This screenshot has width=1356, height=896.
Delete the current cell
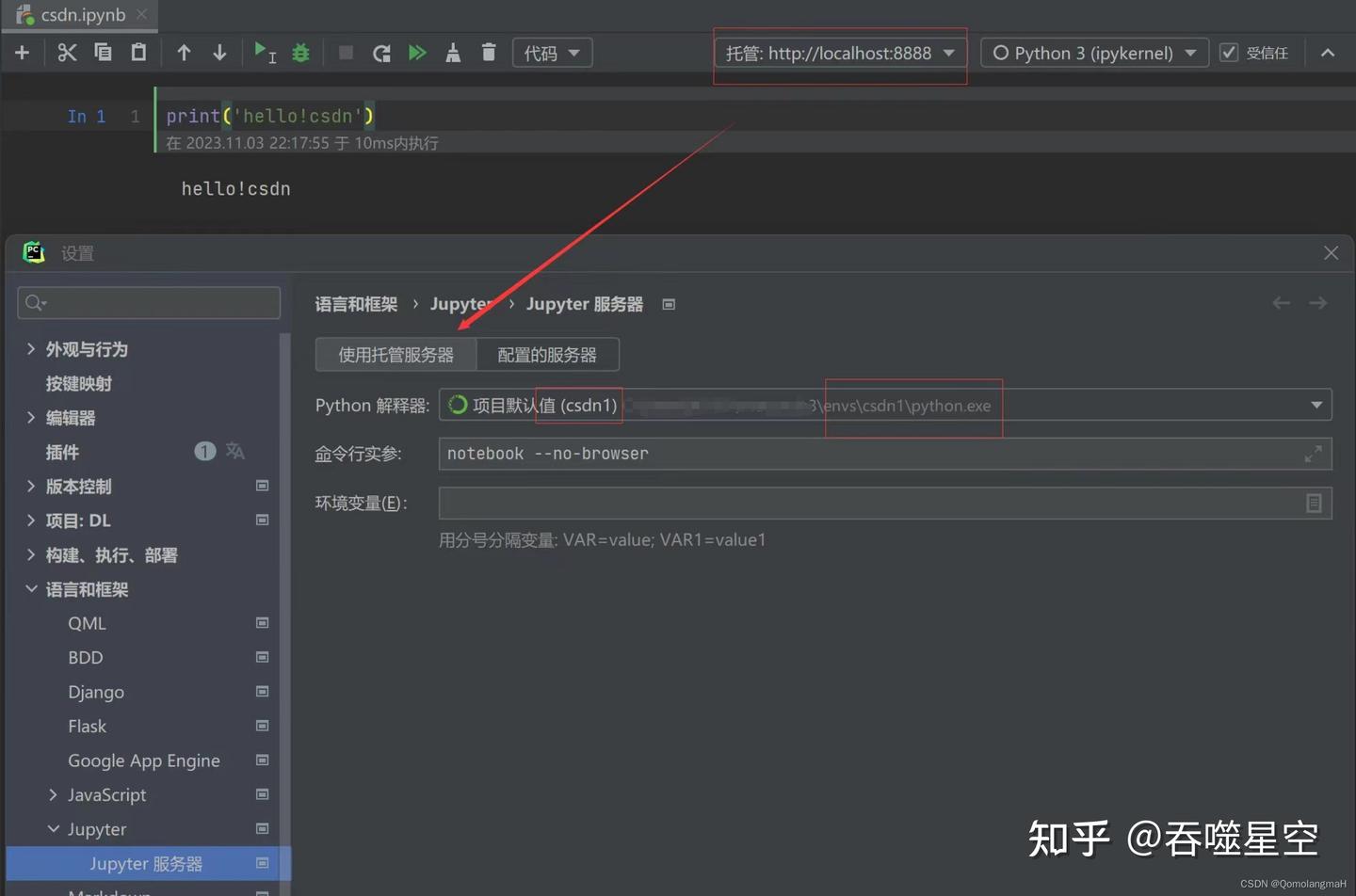(x=489, y=53)
